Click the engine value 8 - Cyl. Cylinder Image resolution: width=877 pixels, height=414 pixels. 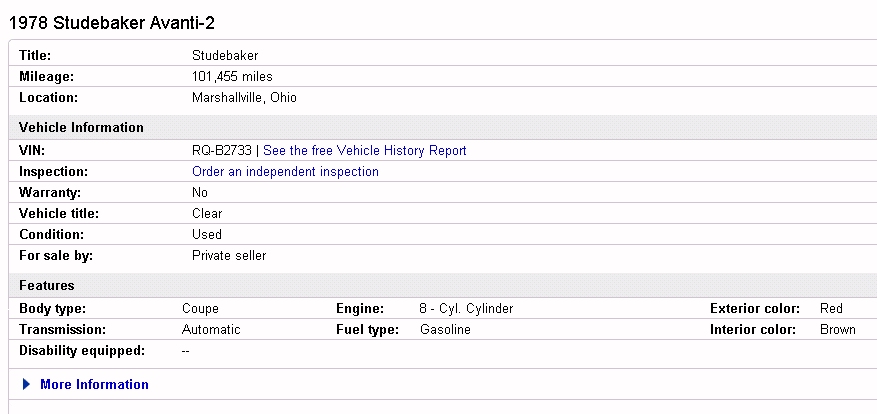466,309
